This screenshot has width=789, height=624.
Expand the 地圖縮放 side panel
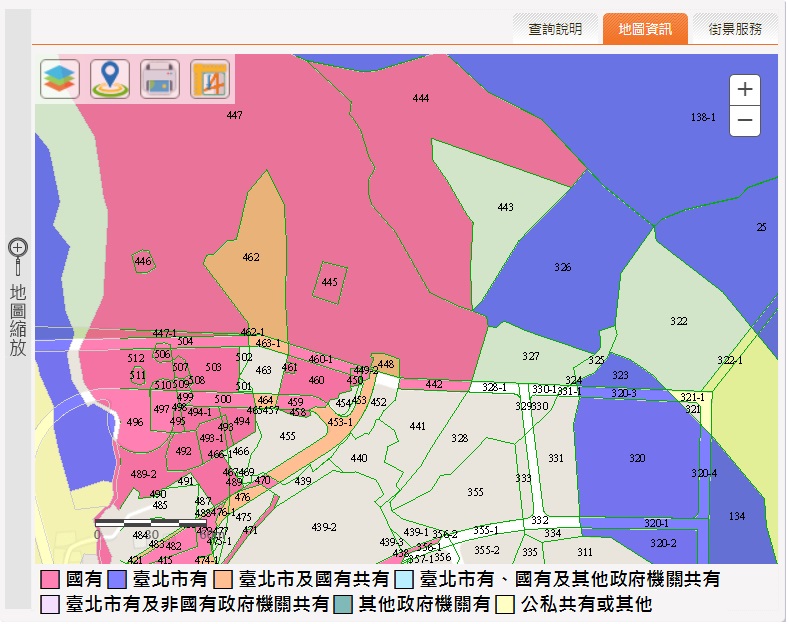pyautogui.click(x=18, y=320)
